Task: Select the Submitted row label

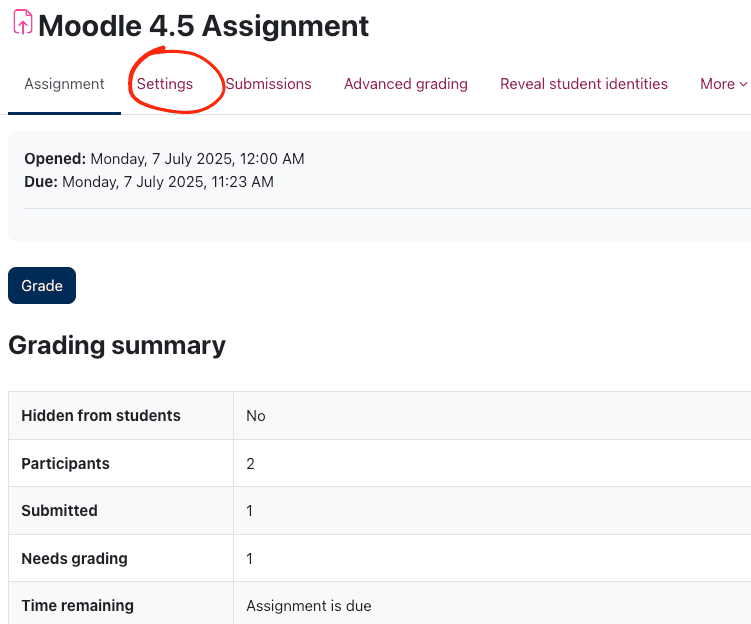Action: pos(59,510)
